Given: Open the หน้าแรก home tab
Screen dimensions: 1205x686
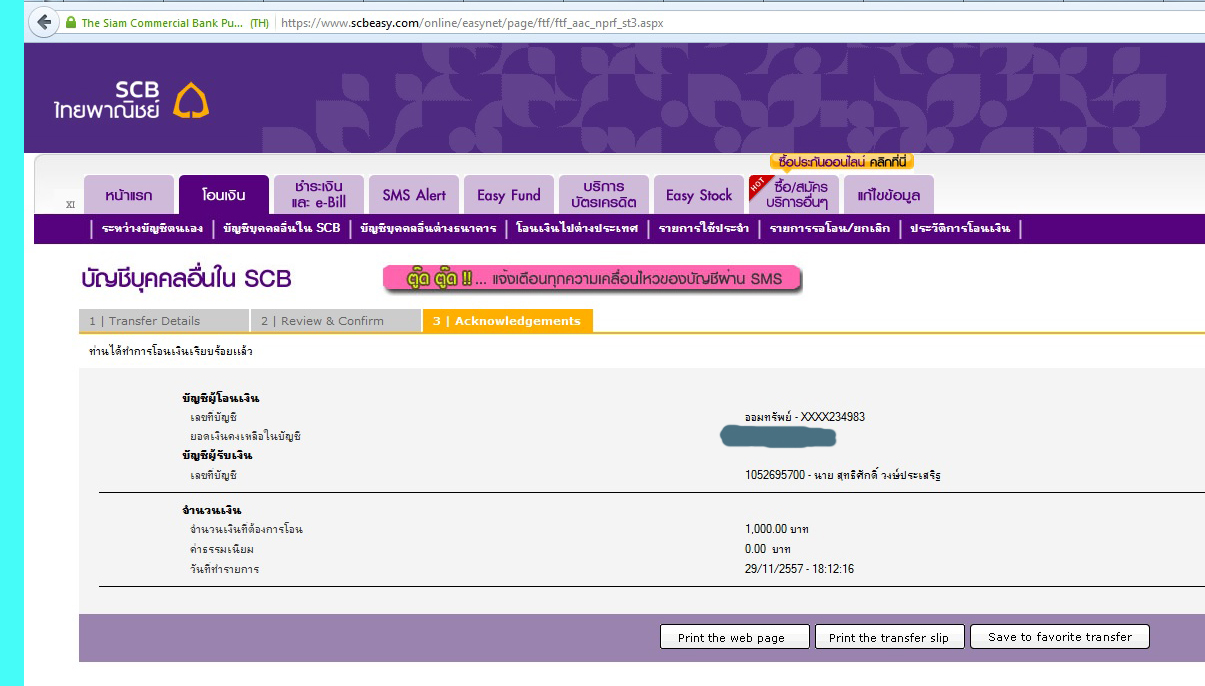Looking at the screenshot, I should click(127, 195).
